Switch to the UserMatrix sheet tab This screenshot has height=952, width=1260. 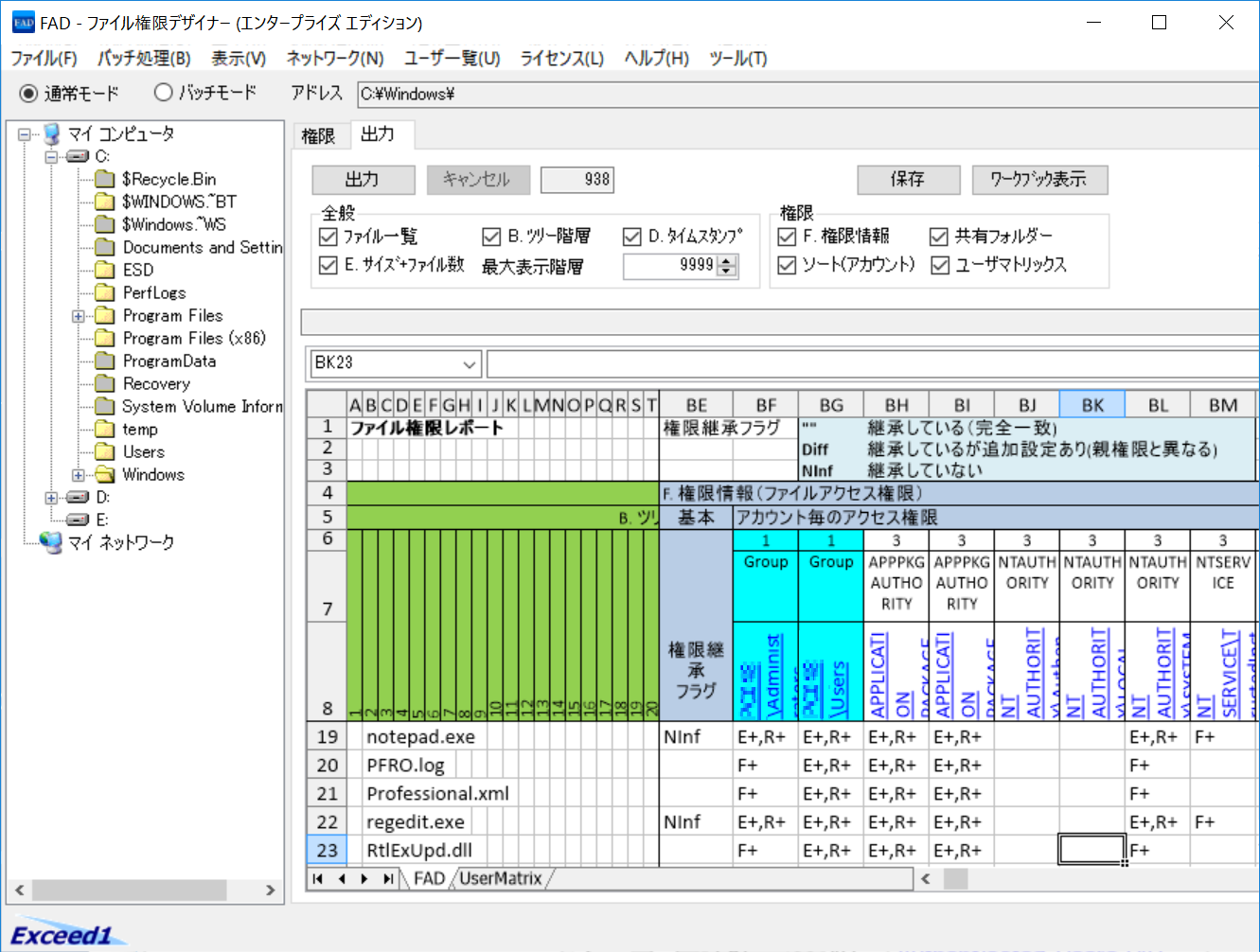point(501,879)
